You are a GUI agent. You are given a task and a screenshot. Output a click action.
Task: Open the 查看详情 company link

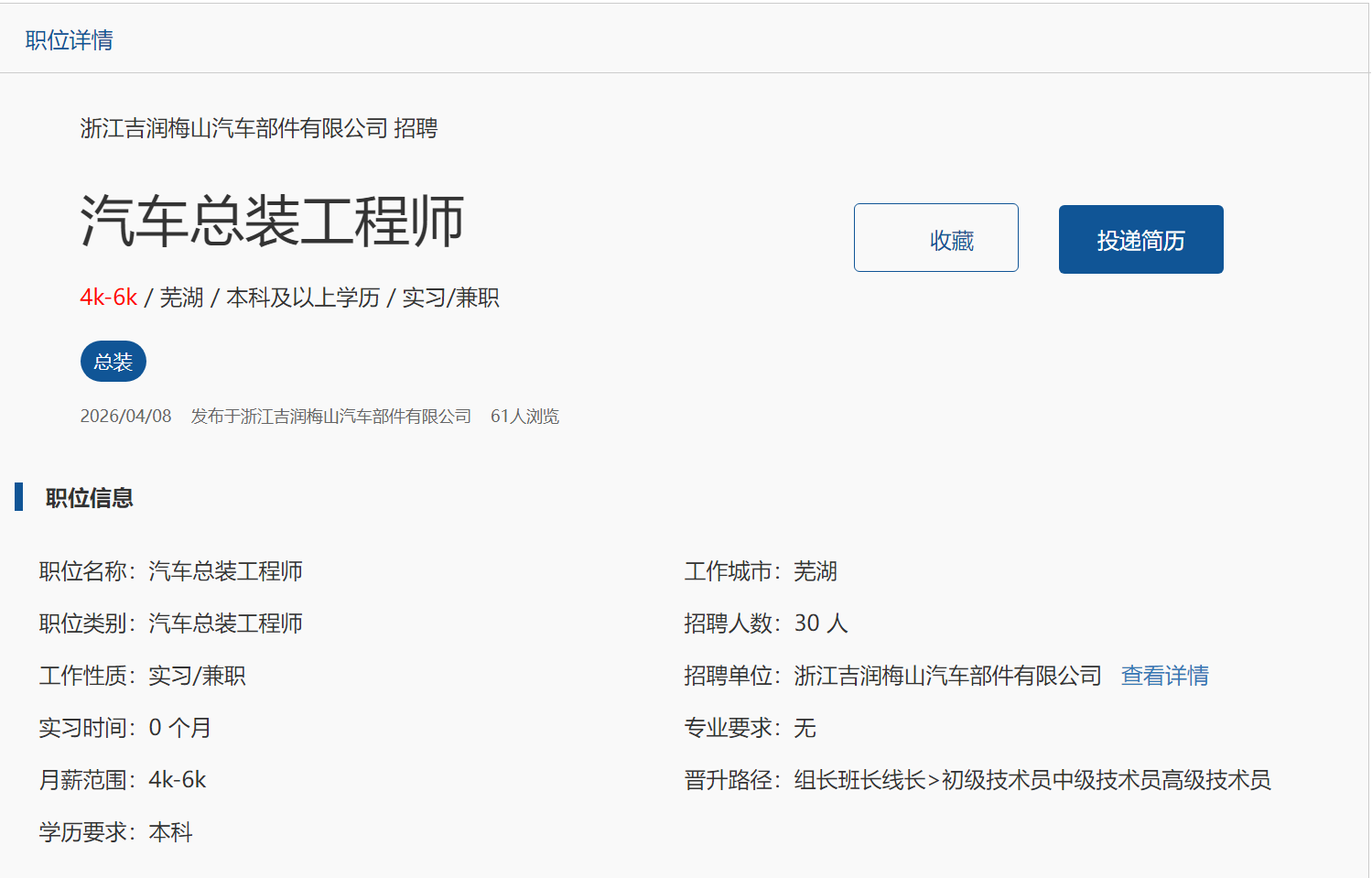tap(1164, 676)
